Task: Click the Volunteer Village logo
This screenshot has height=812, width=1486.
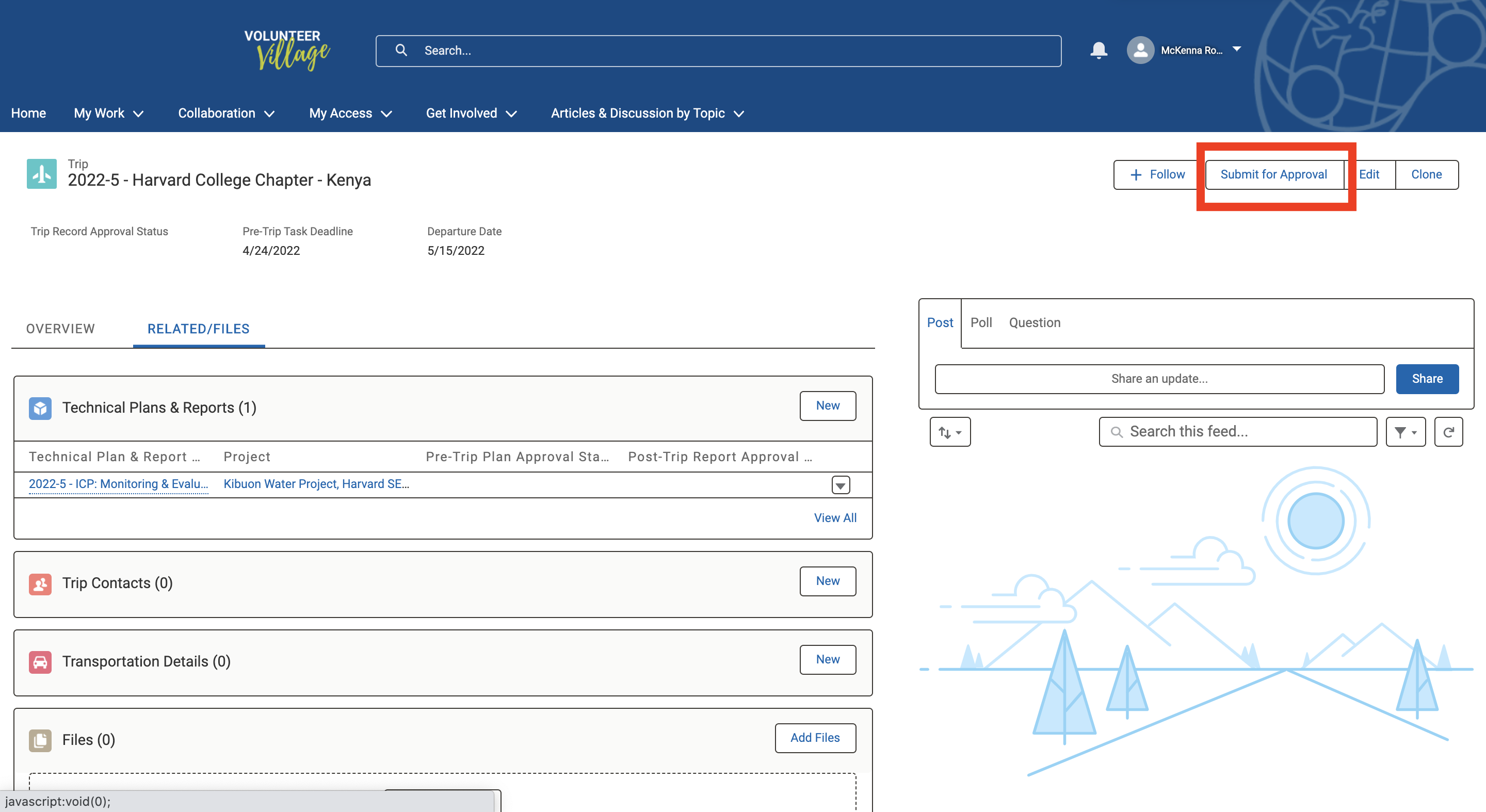Action: pyautogui.click(x=287, y=50)
